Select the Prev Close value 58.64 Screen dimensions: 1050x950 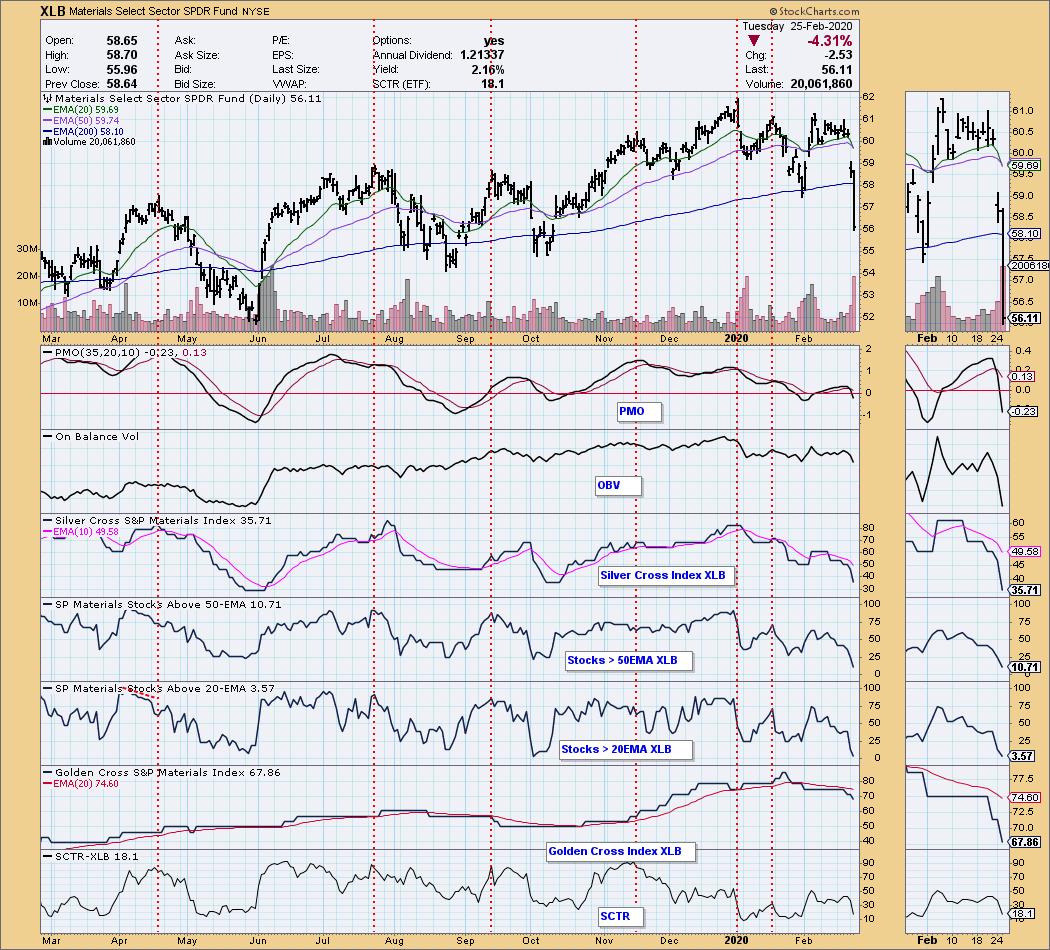tap(122, 84)
